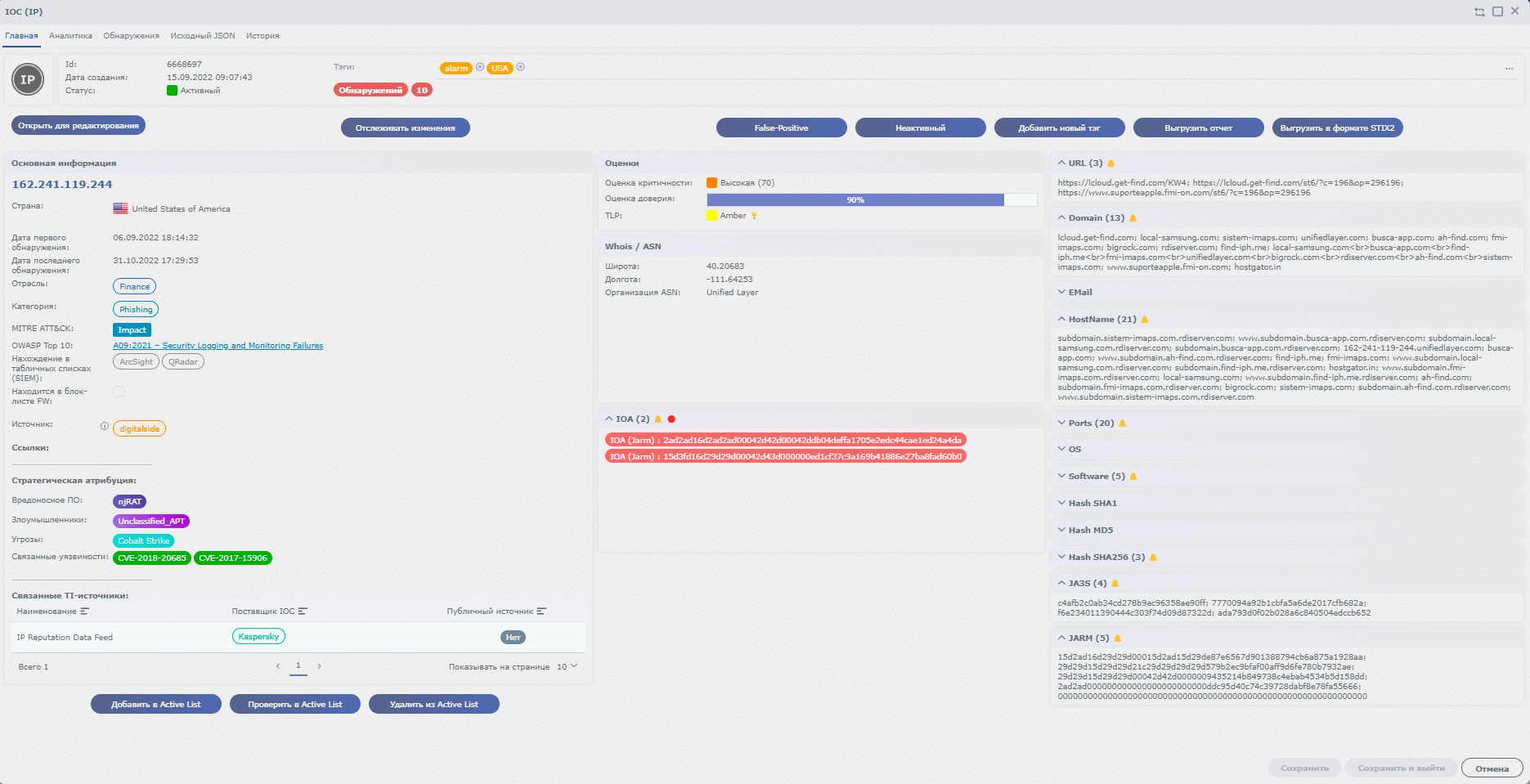The image size is (1530, 784).
Task: Open the rows-per-page dropdown showing 10
Action: click(x=568, y=667)
